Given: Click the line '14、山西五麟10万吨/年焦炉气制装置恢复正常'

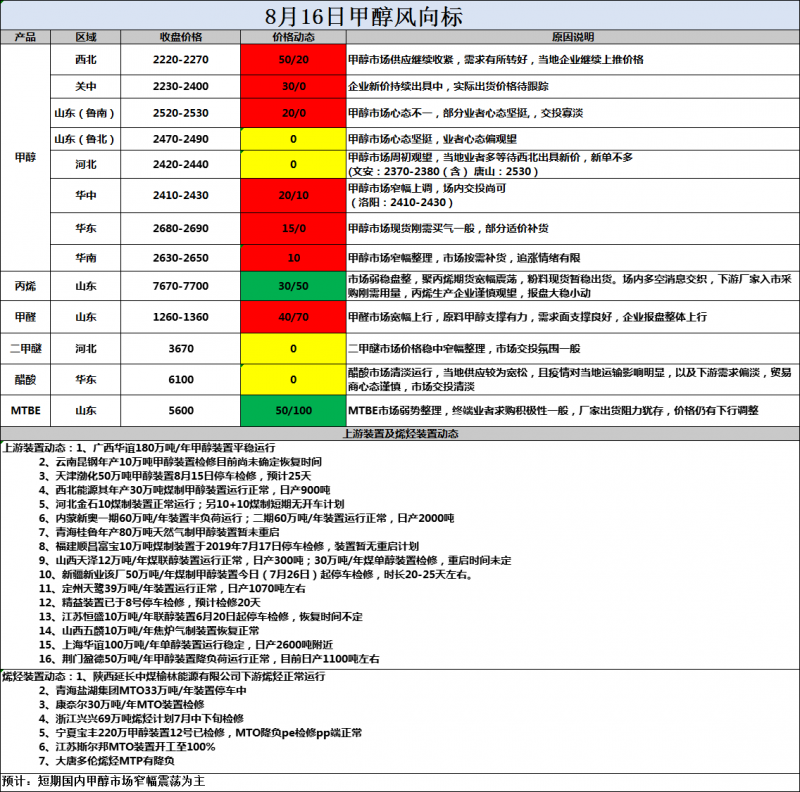Looking at the screenshot, I should (149, 631).
